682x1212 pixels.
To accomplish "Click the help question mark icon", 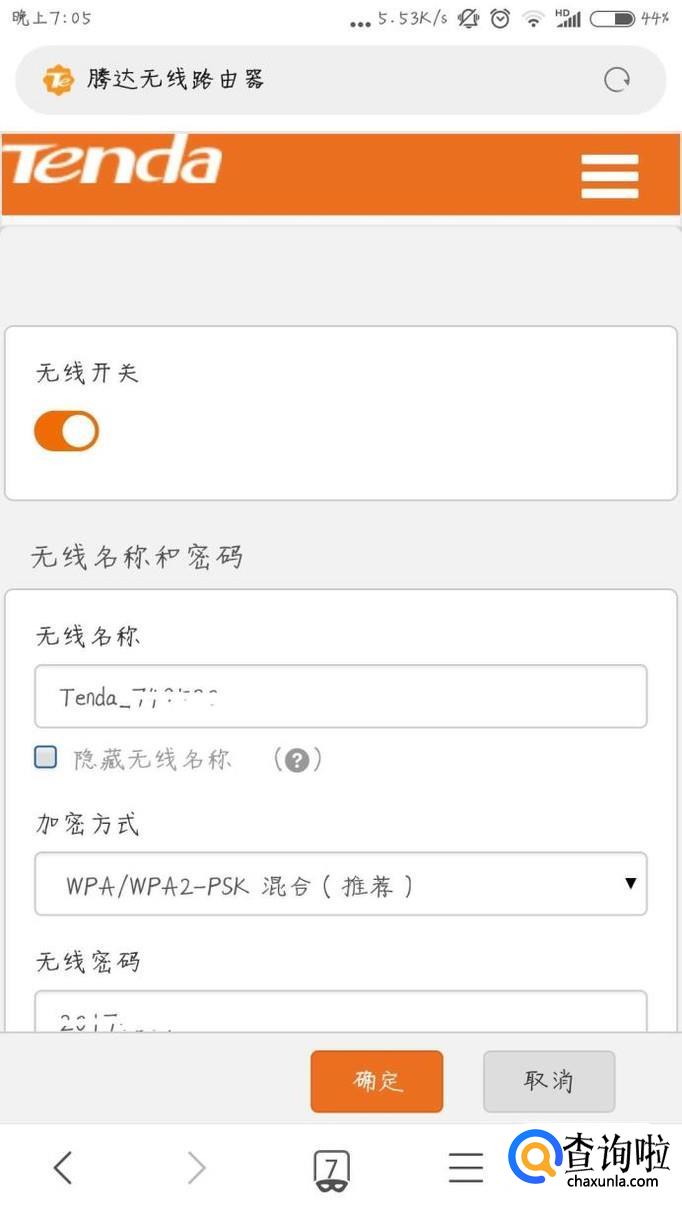I will coord(296,760).
